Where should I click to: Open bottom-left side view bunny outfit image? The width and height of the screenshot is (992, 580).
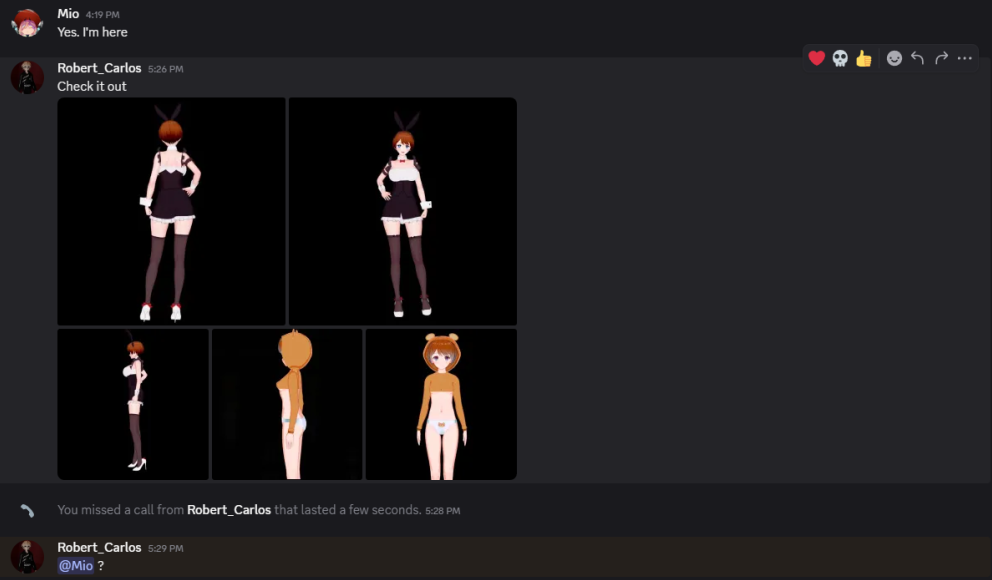(133, 404)
